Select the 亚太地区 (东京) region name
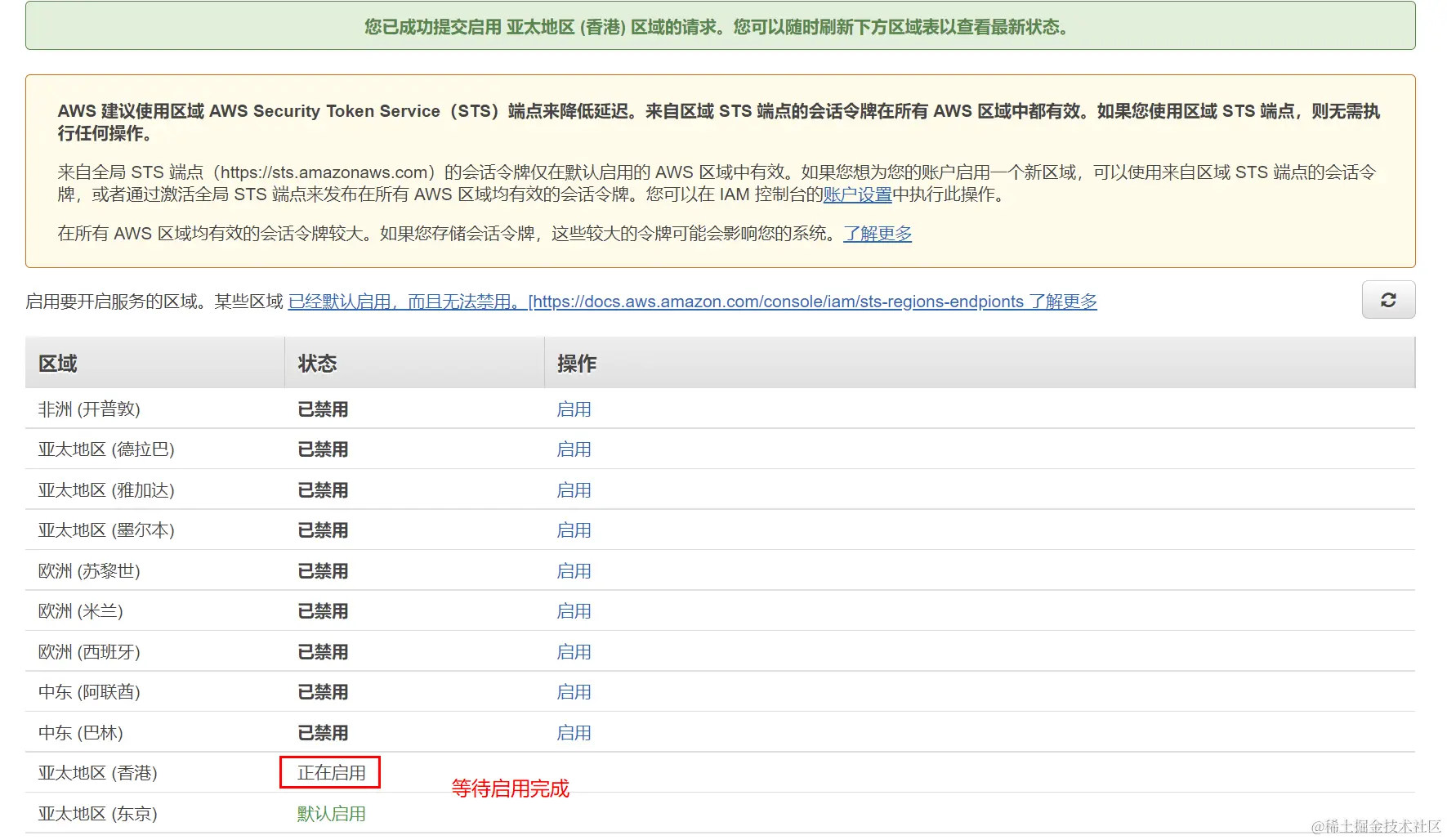Image resolution: width=1447 pixels, height=840 pixels. point(98,814)
